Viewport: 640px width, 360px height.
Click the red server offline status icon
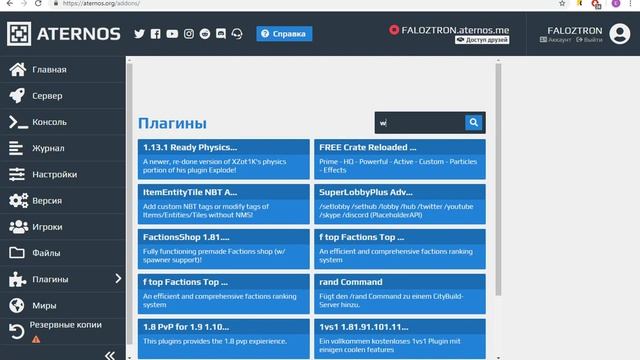pos(394,30)
